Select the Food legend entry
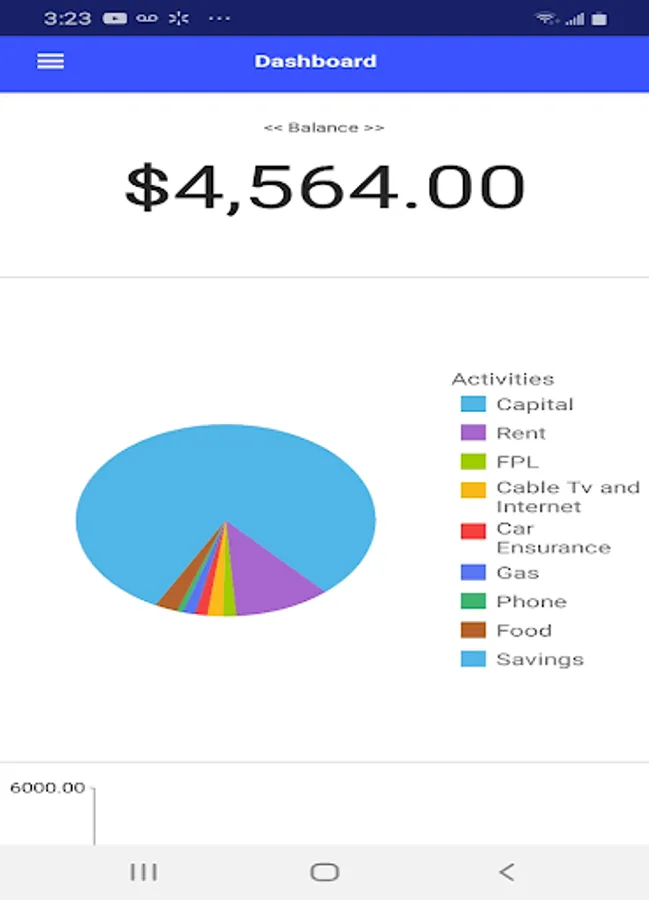649x900 pixels. tap(523, 631)
